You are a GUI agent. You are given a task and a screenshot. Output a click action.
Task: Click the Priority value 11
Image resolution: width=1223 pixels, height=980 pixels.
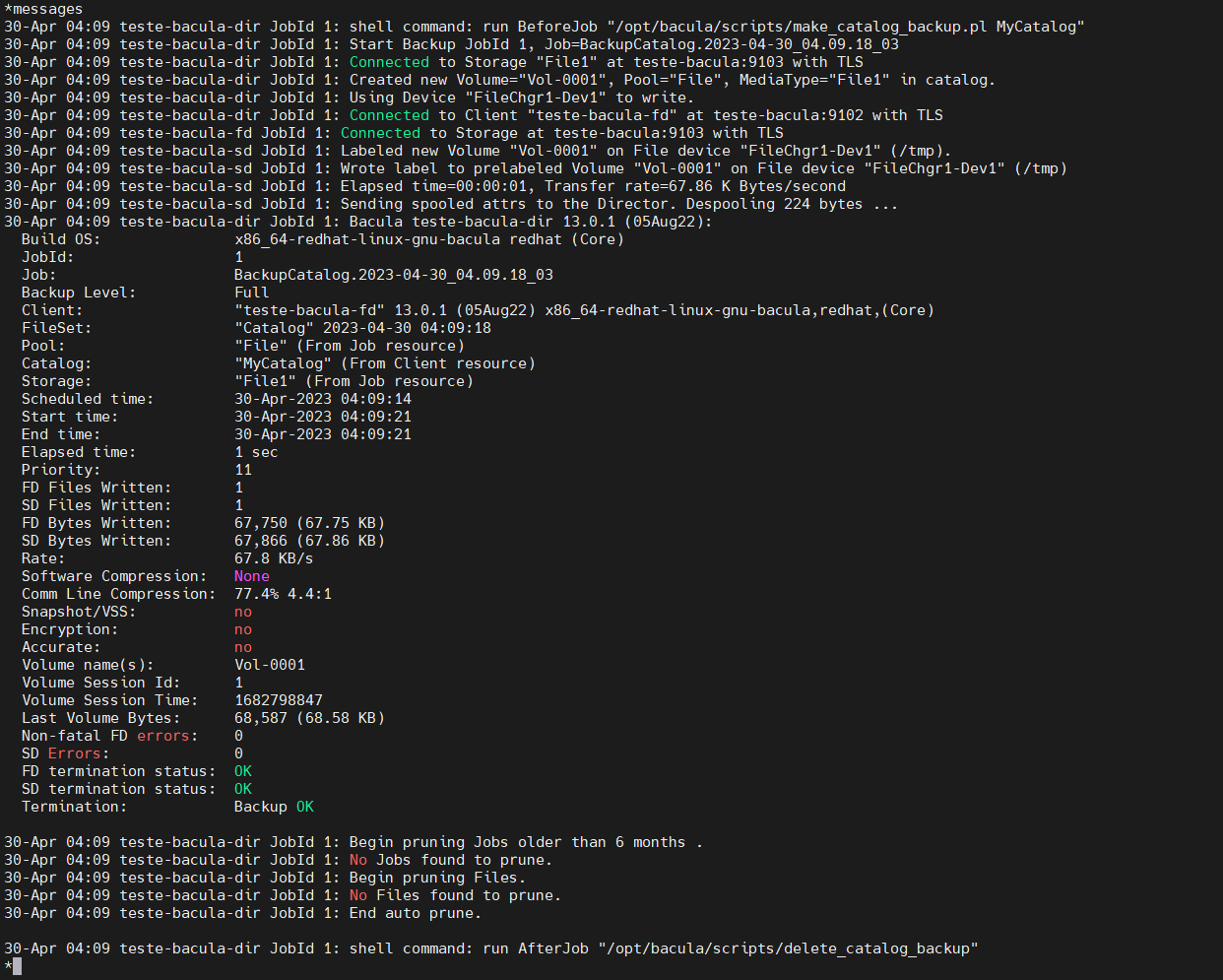click(243, 470)
